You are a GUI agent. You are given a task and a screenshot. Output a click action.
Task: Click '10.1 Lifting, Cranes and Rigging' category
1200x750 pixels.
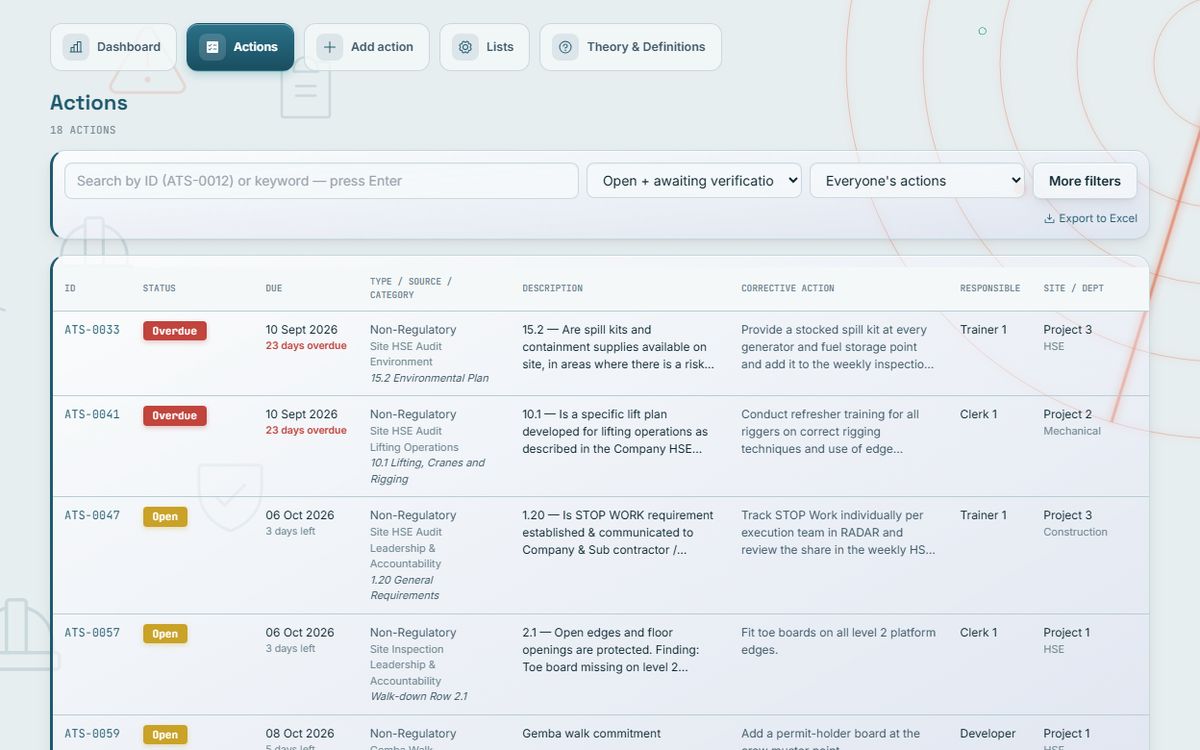[x=428, y=471]
